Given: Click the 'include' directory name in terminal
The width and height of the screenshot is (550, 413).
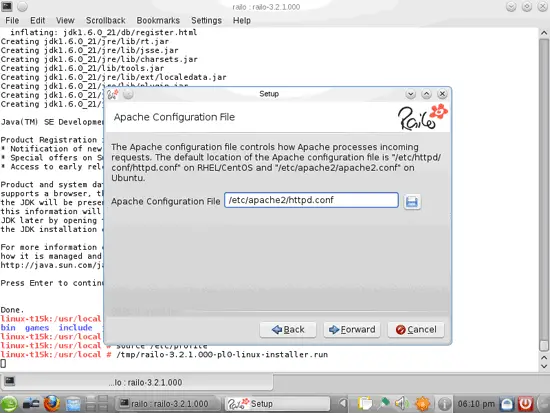Looking at the screenshot, I should tap(75, 327).
